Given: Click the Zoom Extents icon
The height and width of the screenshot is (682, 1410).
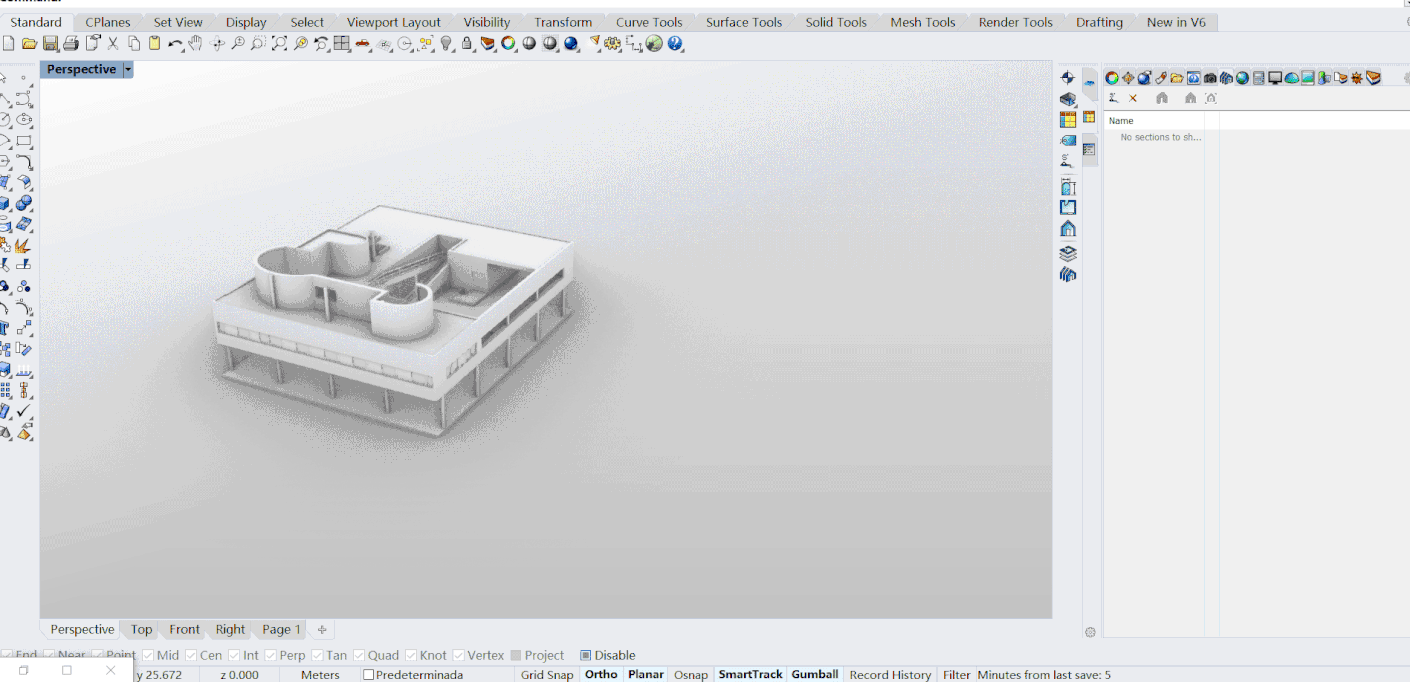Looking at the screenshot, I should tap(280, 43).
